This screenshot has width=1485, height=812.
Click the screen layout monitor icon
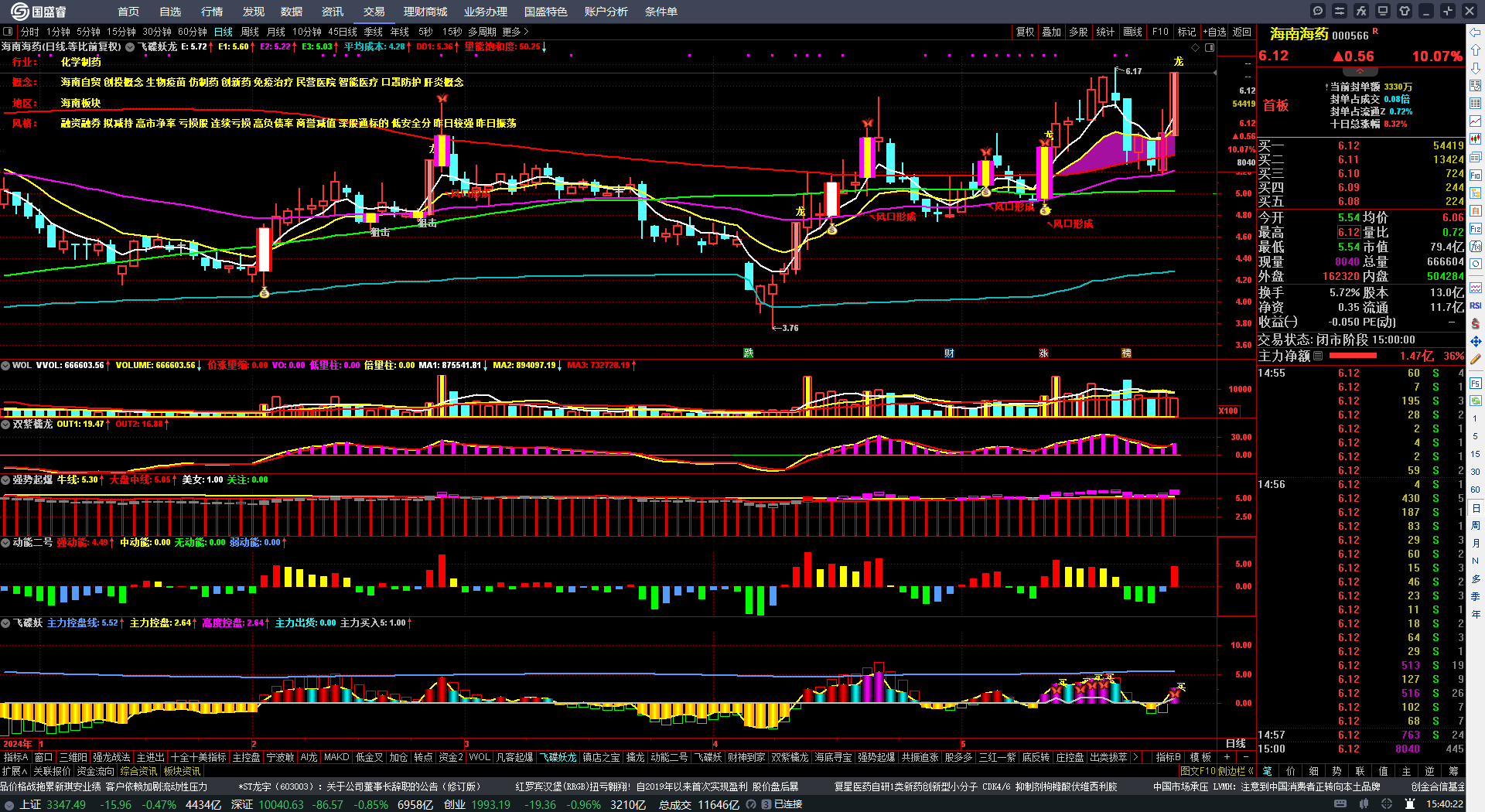coord(1383,11)
